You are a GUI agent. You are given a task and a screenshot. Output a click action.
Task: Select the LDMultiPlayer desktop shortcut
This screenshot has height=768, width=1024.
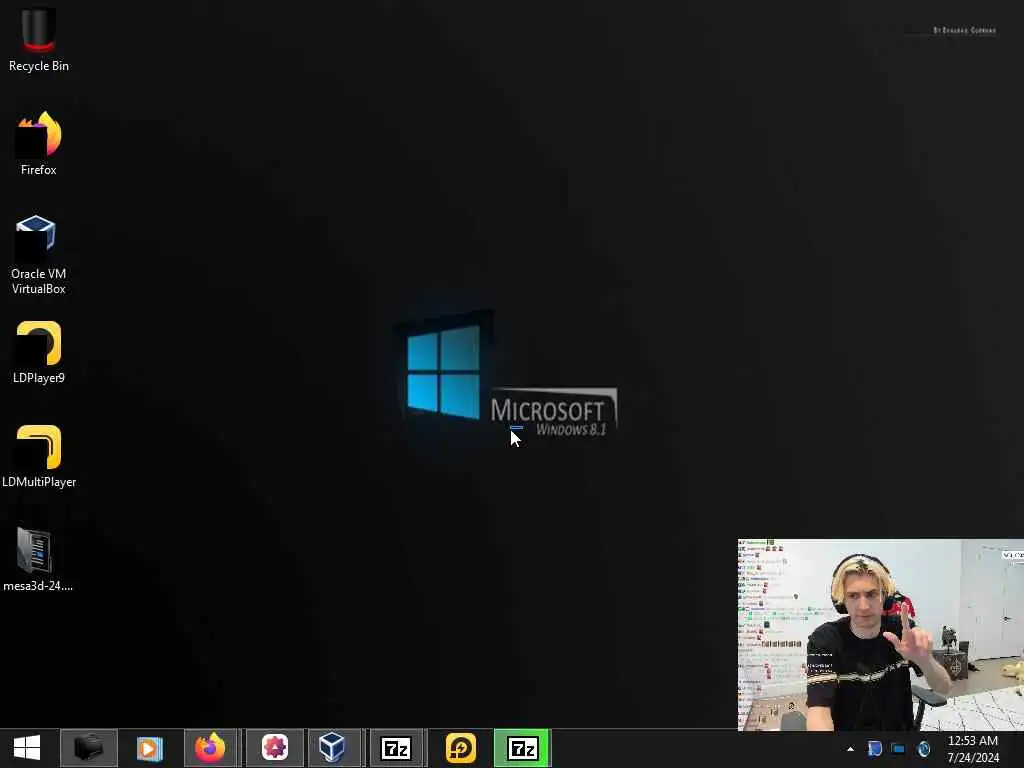[x=39, y=456]
